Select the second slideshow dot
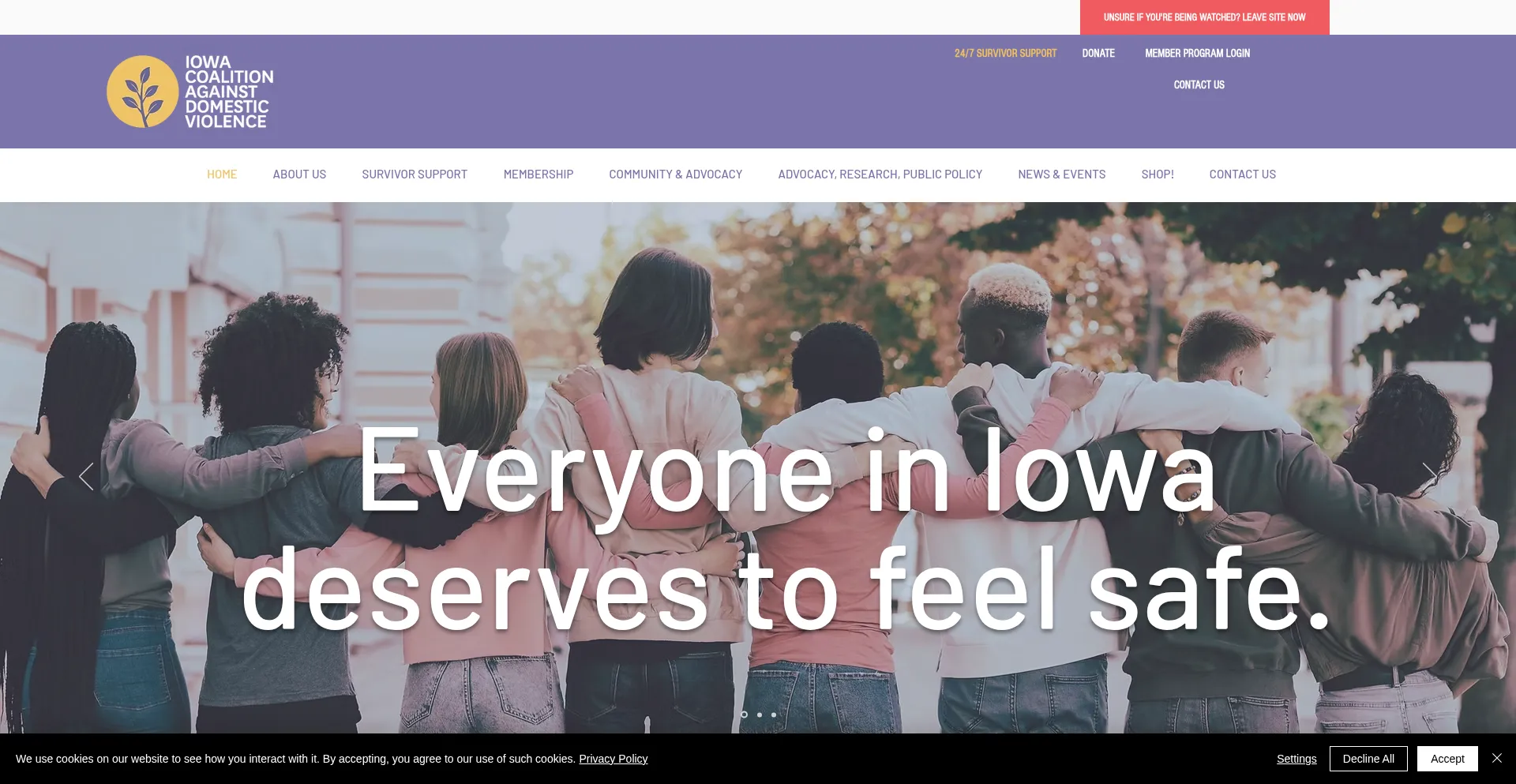This screenshot has width=1516, height=784. coord(760,715)
